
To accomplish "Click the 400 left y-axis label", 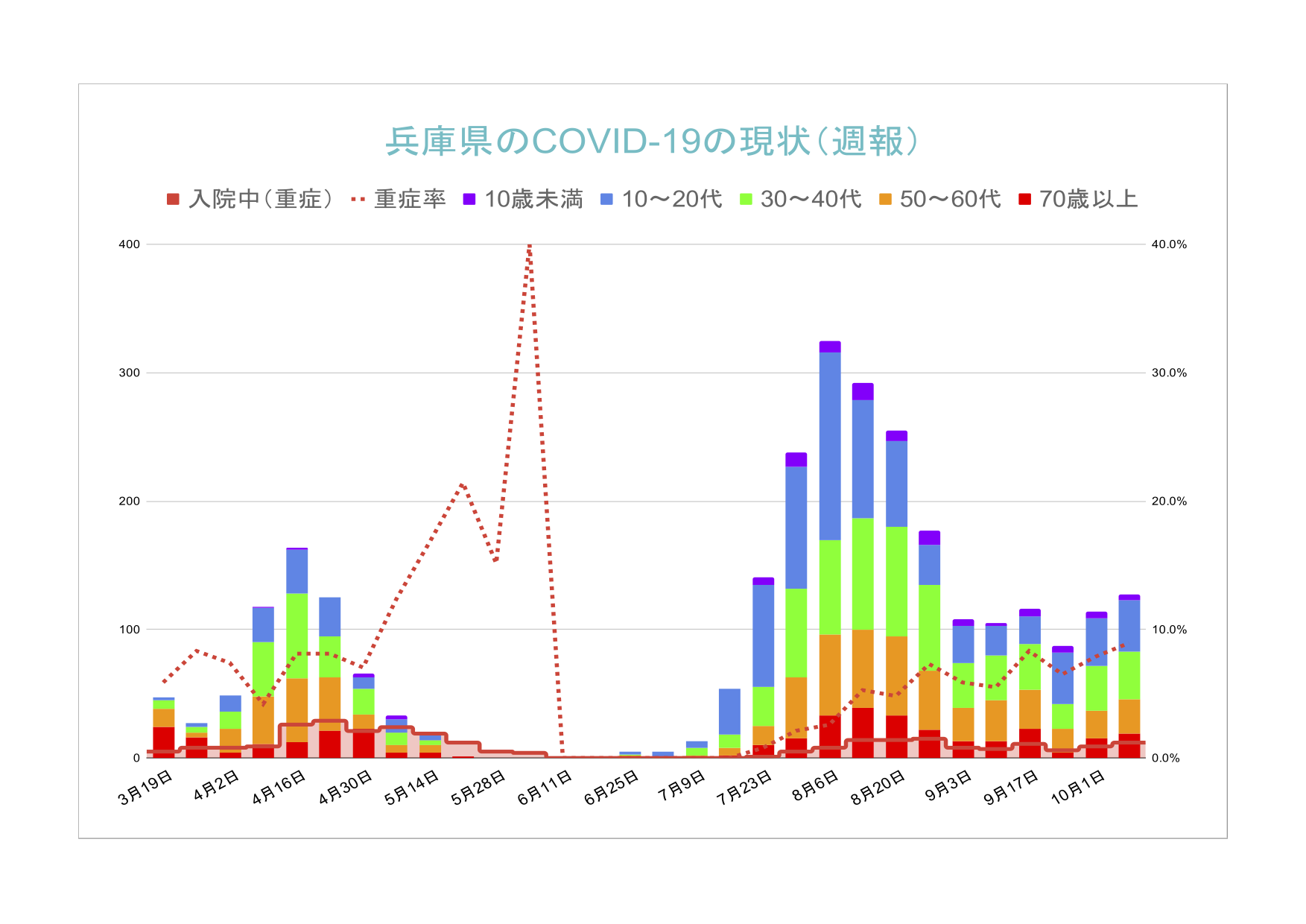I will point(130,244).
